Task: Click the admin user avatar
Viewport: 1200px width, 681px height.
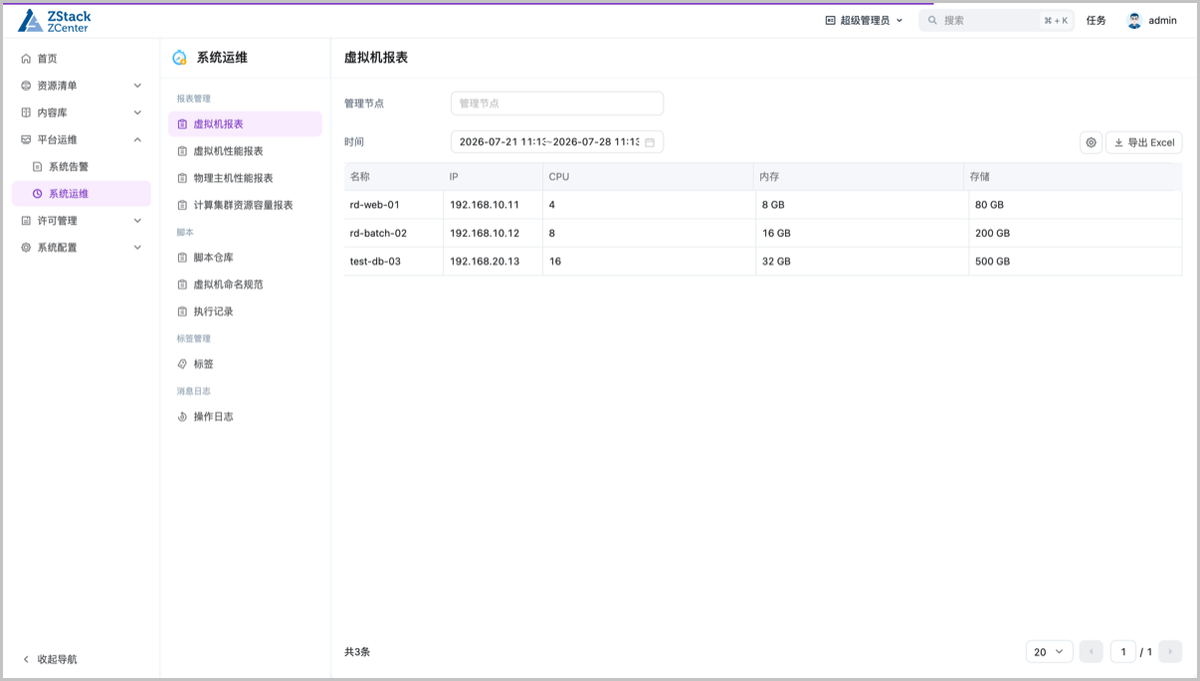Action: coord(1134,20)
